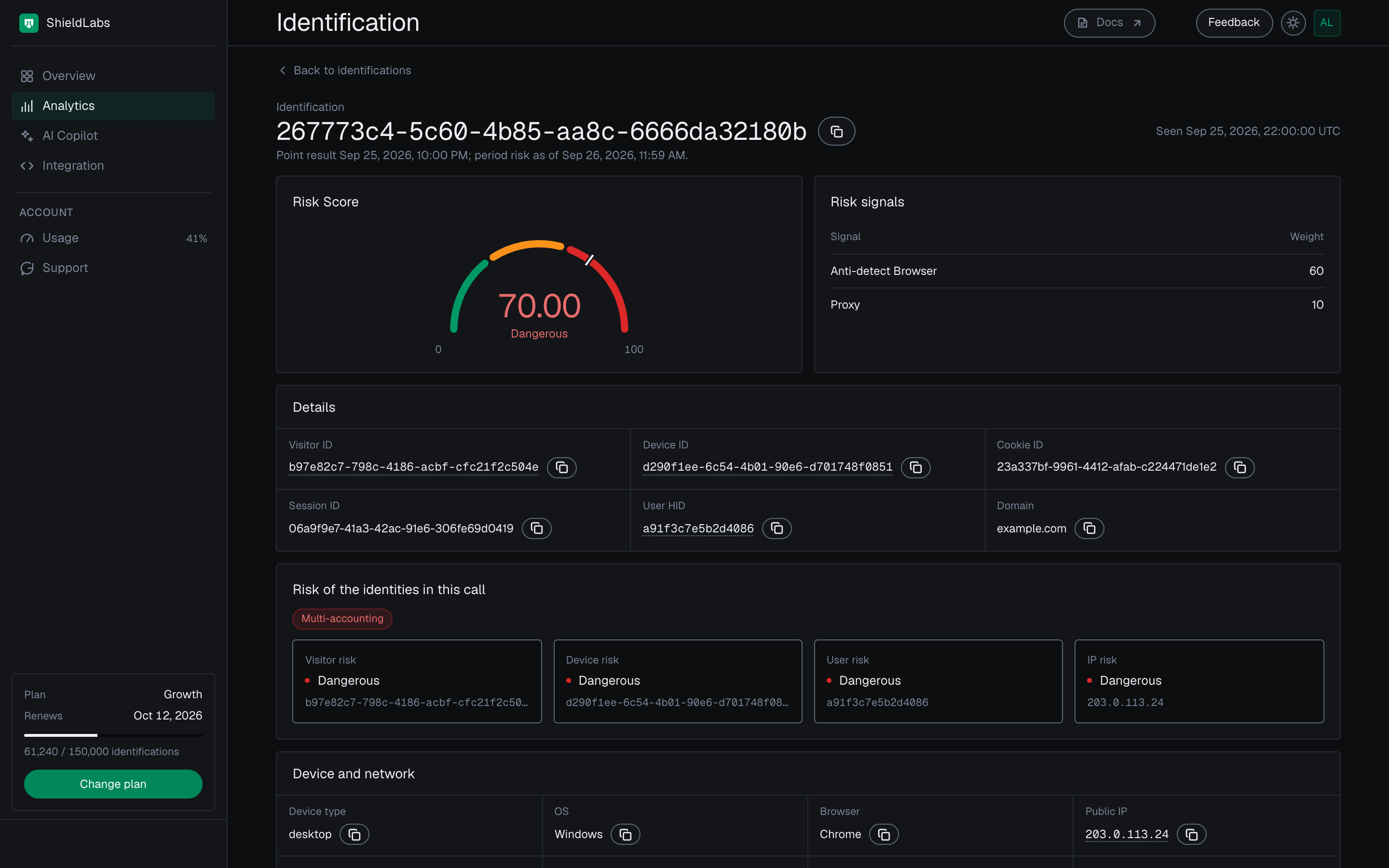
Task: Open the IP risk card
Action: point(1199,681)
